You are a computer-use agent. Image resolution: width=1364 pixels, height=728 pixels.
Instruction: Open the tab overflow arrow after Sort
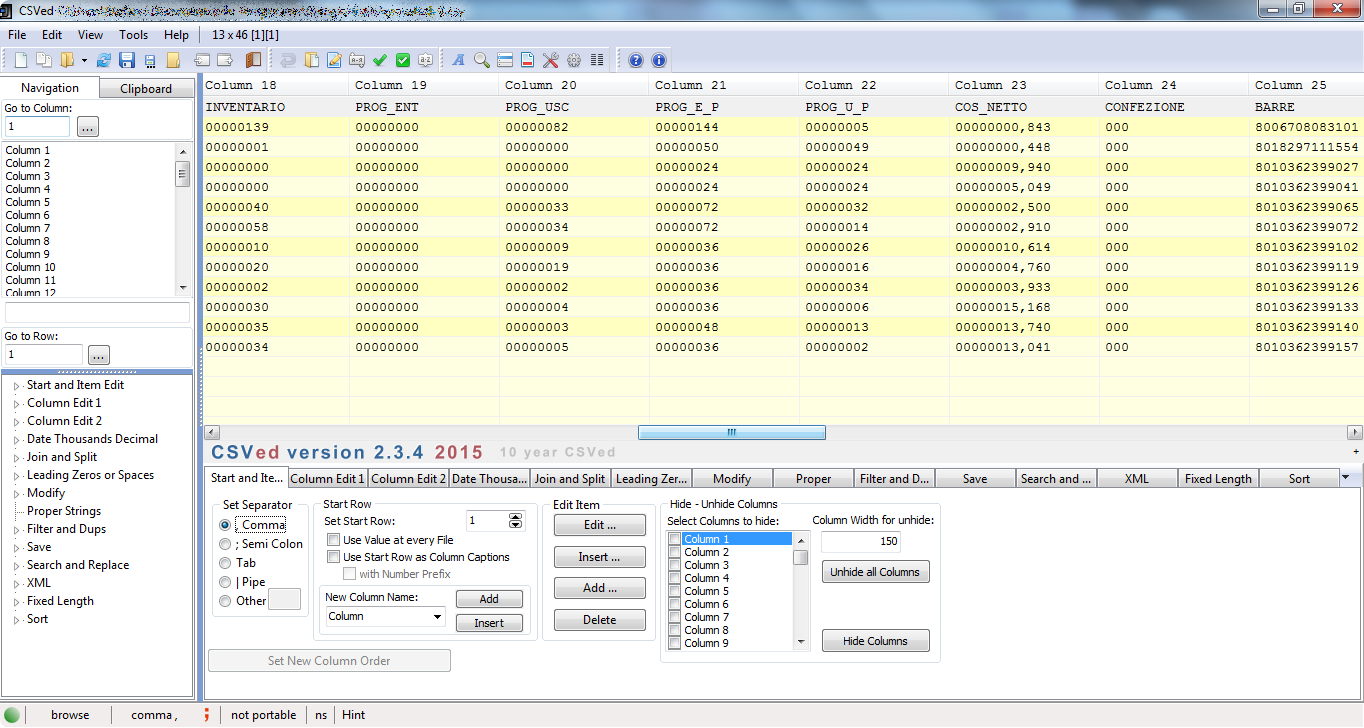1346,478
